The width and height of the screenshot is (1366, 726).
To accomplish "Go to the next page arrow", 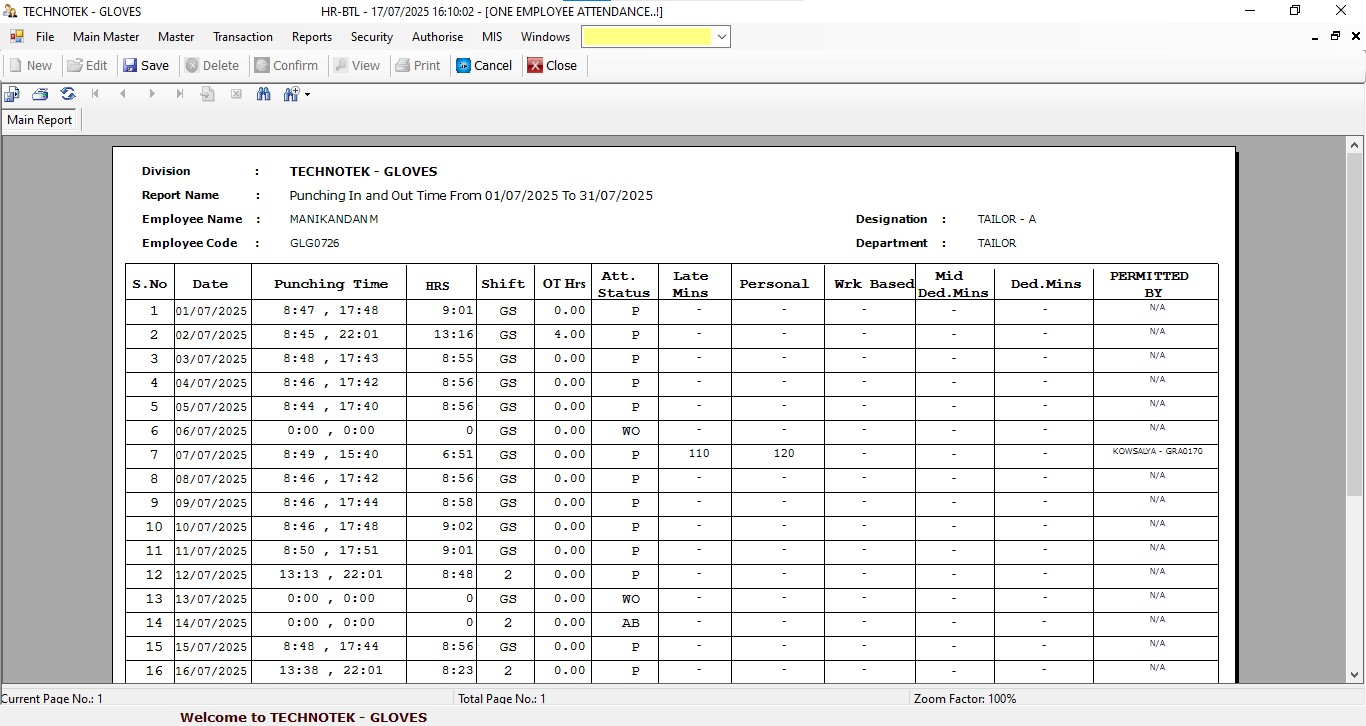I will (x=152, y=94).
